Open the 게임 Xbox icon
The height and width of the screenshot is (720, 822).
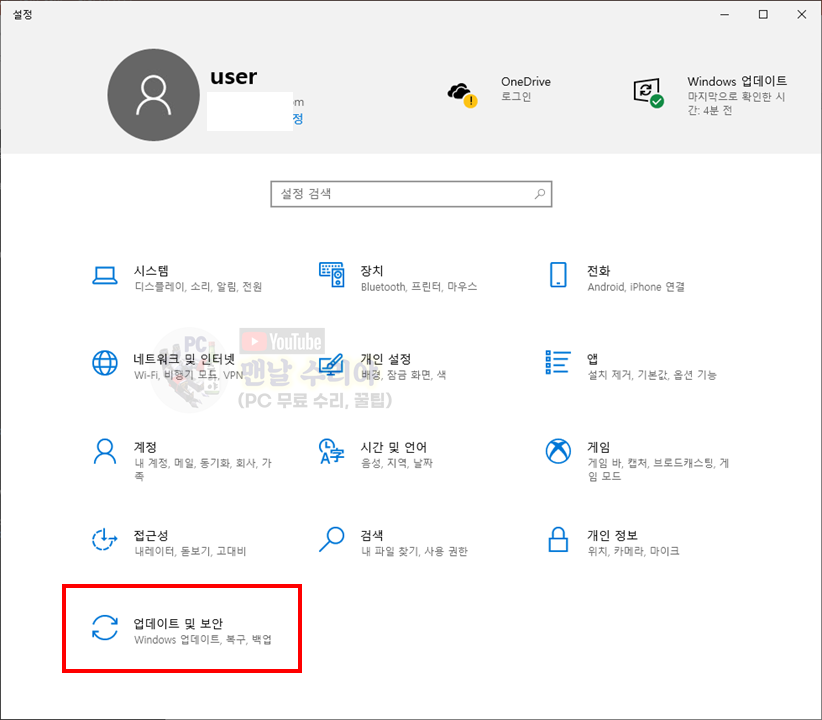click(x=558, y=451)
